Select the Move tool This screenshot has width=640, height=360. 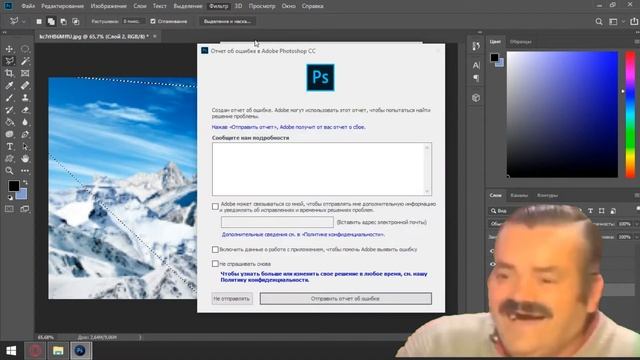(x=9, y=49)
